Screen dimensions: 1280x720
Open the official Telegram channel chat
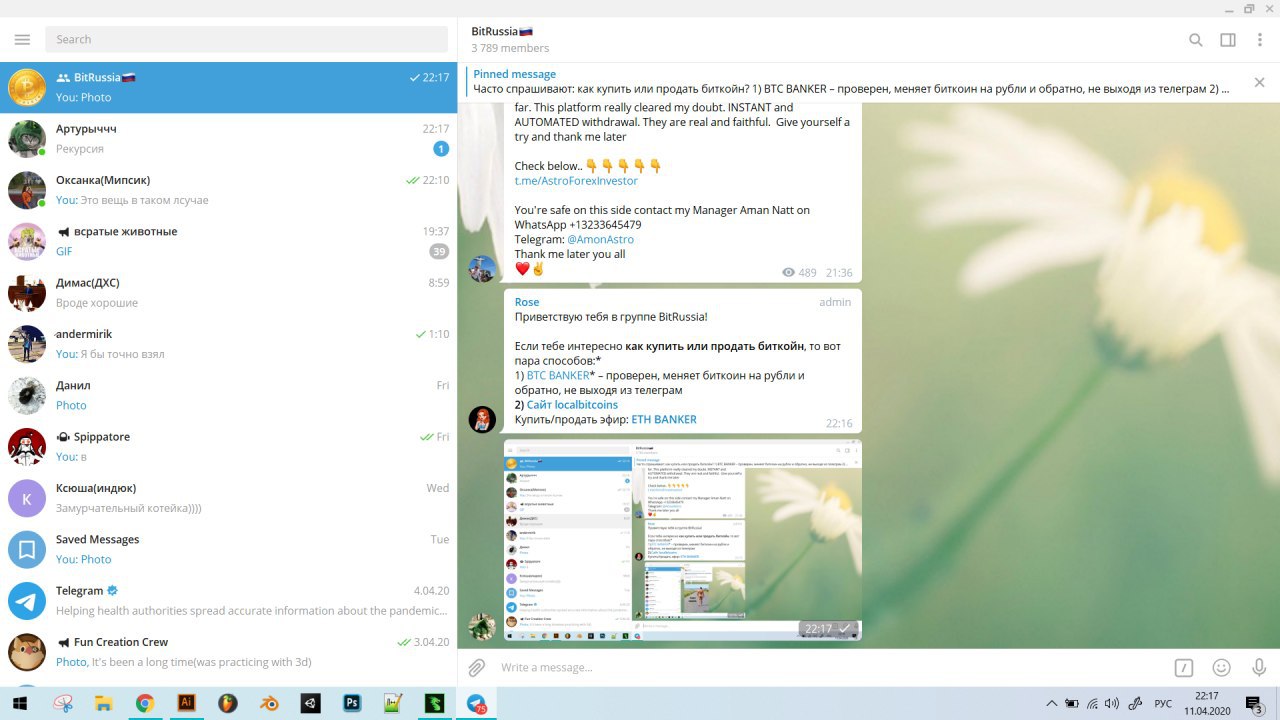point(229,600)
